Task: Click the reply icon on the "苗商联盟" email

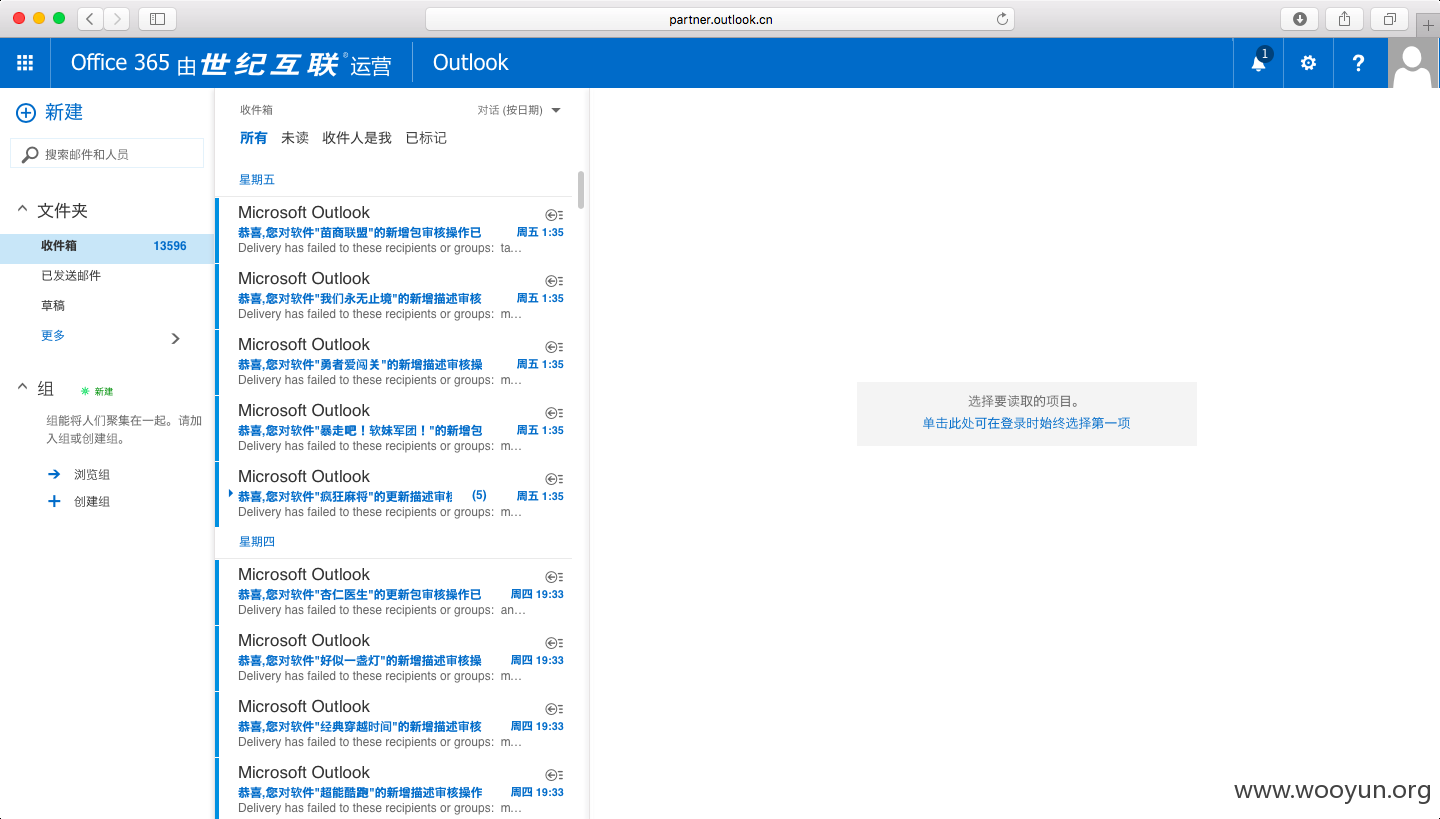Action: point(554,215)
